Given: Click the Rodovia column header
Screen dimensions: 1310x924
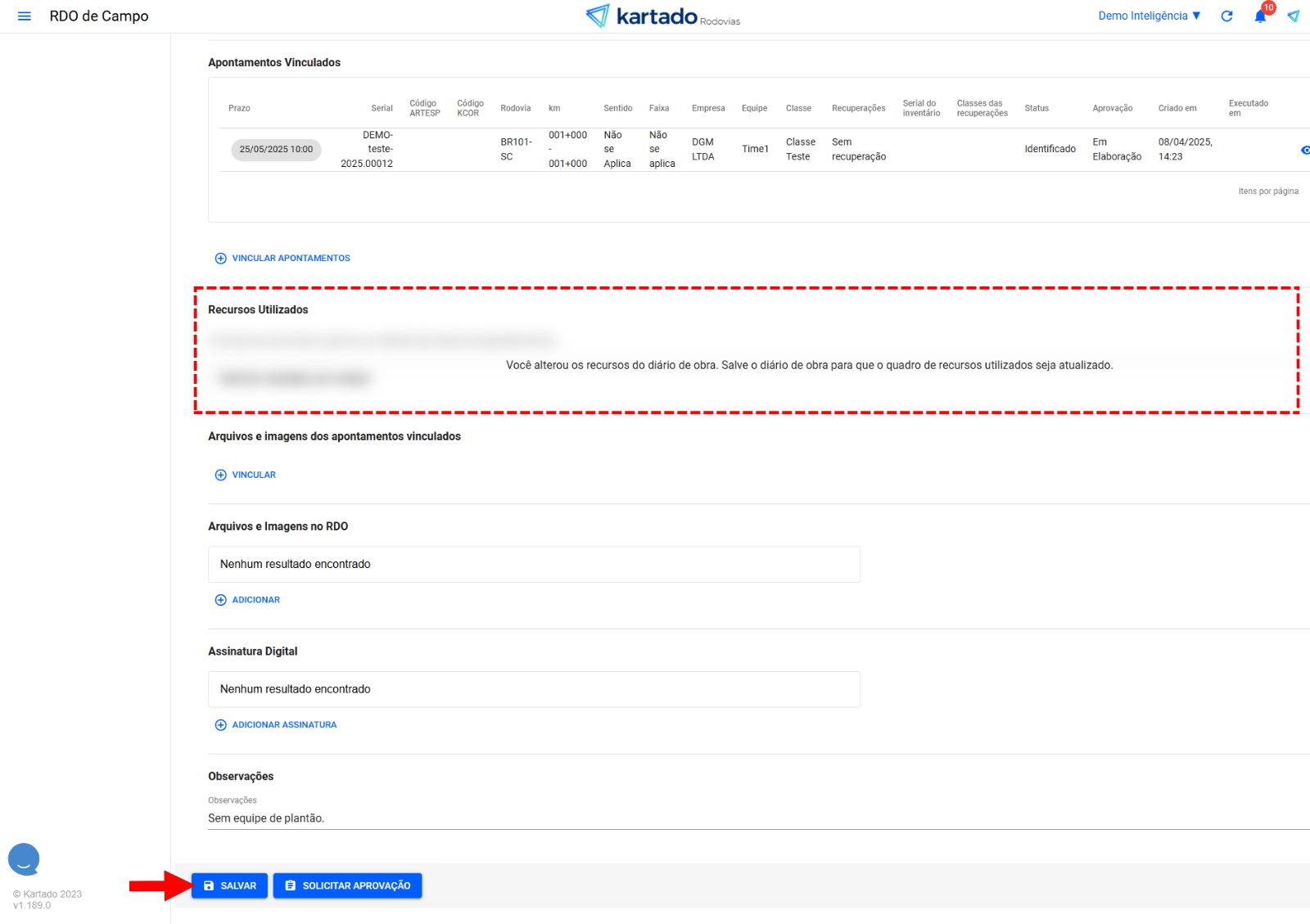Looking at the screenshot, I should (515, 109).
